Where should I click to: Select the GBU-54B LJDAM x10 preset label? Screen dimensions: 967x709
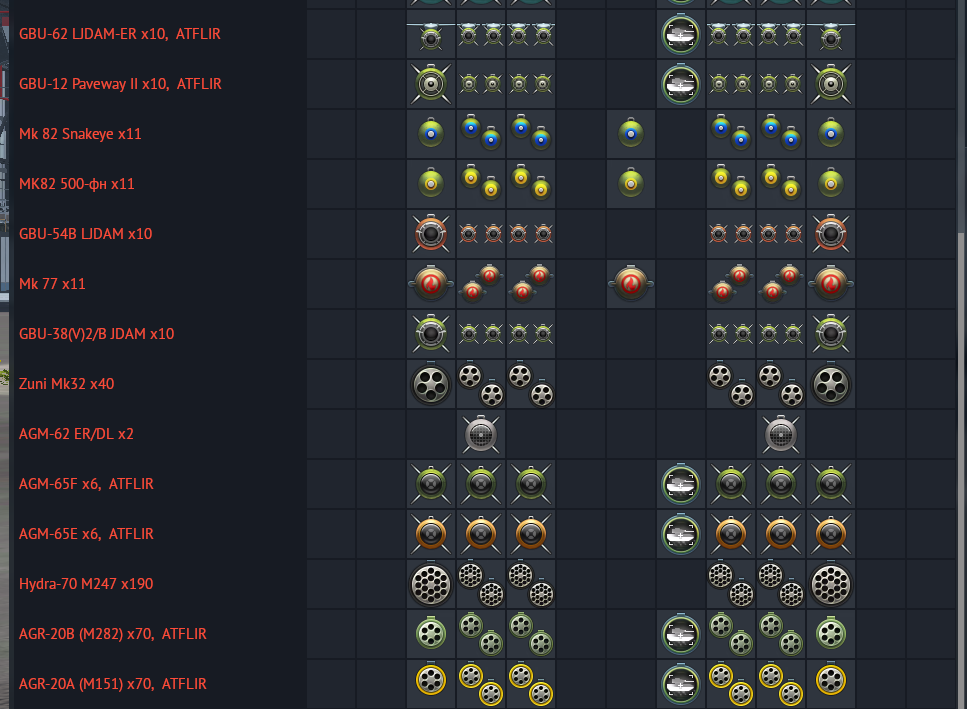click(x=86, y=234)
